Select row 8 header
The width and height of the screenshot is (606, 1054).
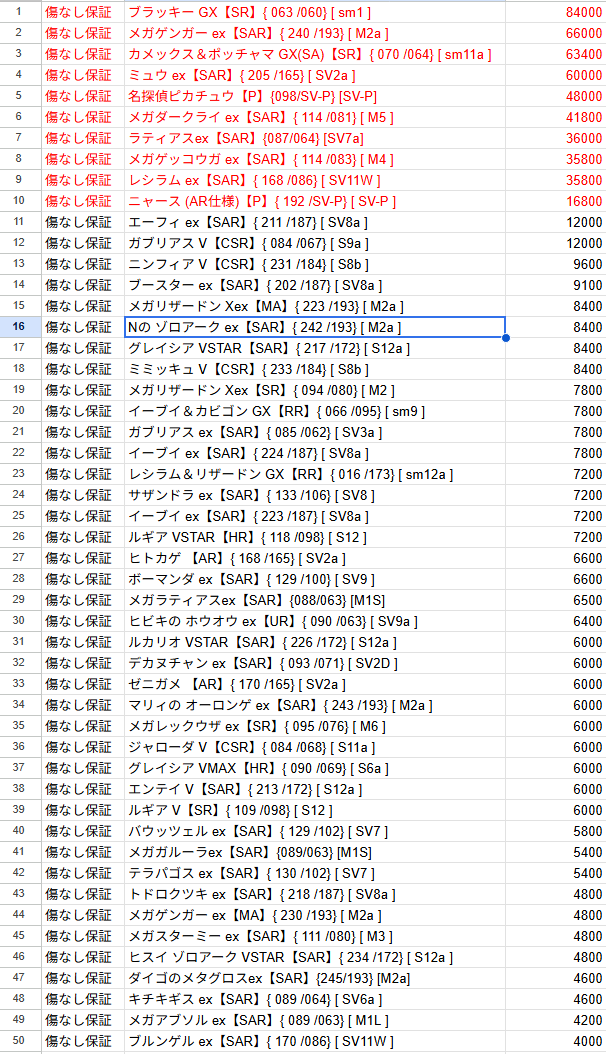(x=19, y=159)
